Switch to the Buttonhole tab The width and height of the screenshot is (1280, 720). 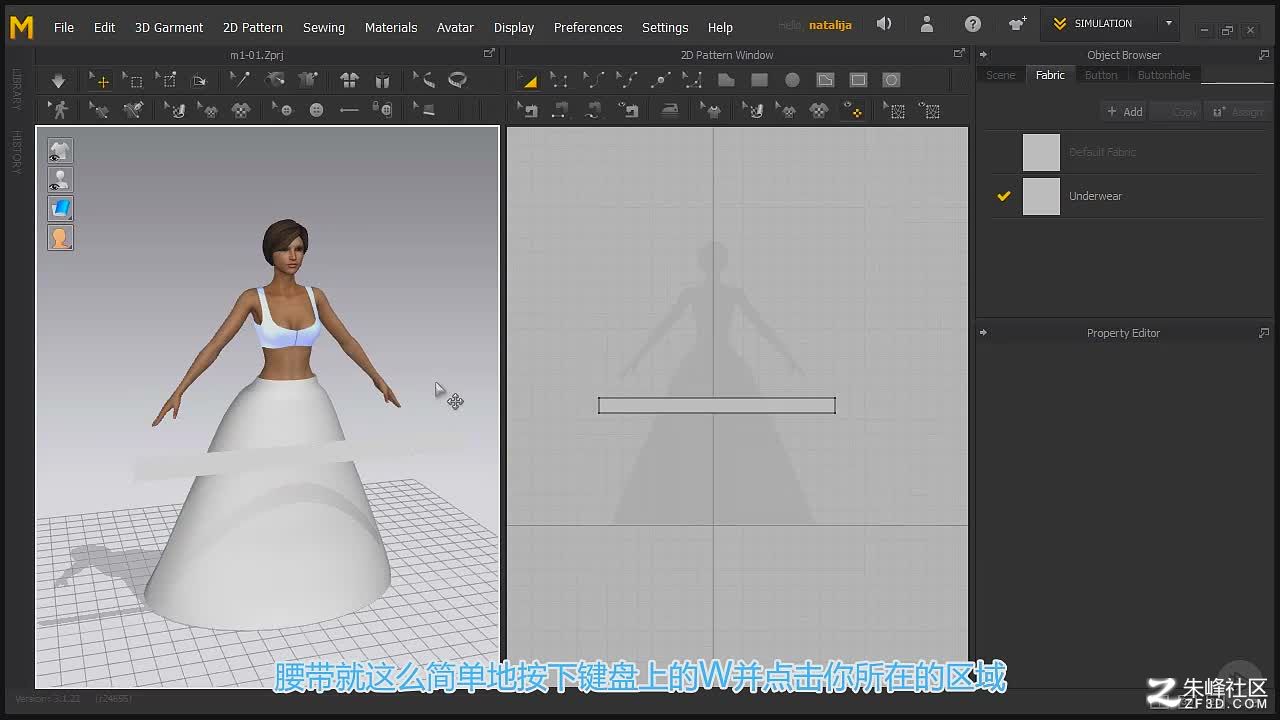tap(1164, 75)
